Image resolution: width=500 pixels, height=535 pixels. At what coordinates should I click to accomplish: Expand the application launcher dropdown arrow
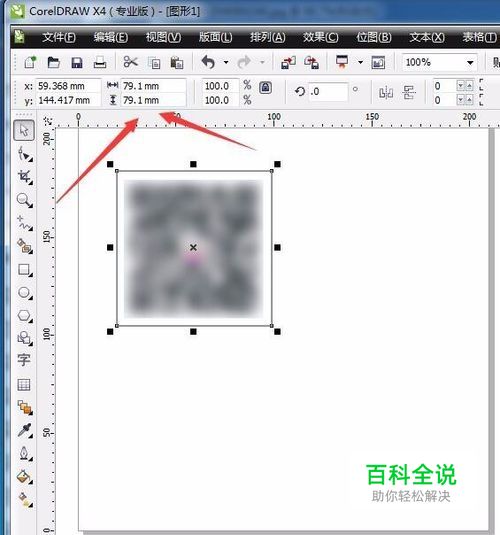(360, 62)
